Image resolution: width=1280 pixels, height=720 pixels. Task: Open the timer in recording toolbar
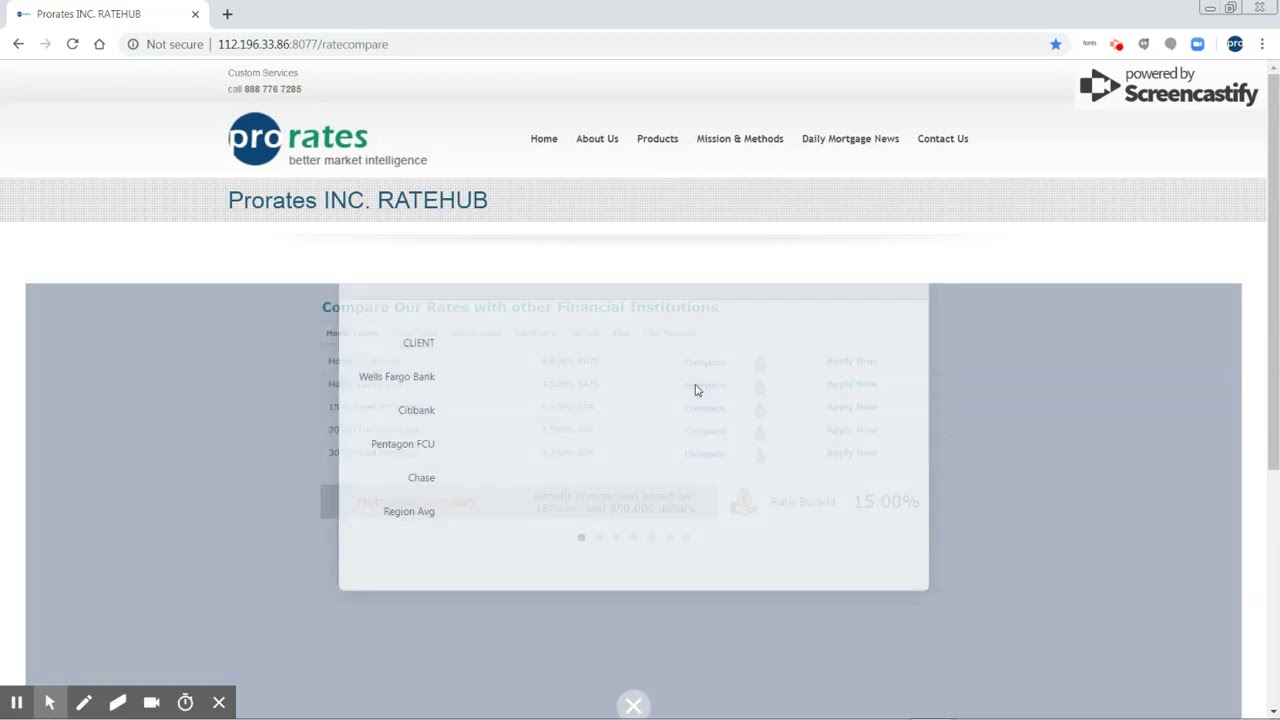(x=185, y=703)
